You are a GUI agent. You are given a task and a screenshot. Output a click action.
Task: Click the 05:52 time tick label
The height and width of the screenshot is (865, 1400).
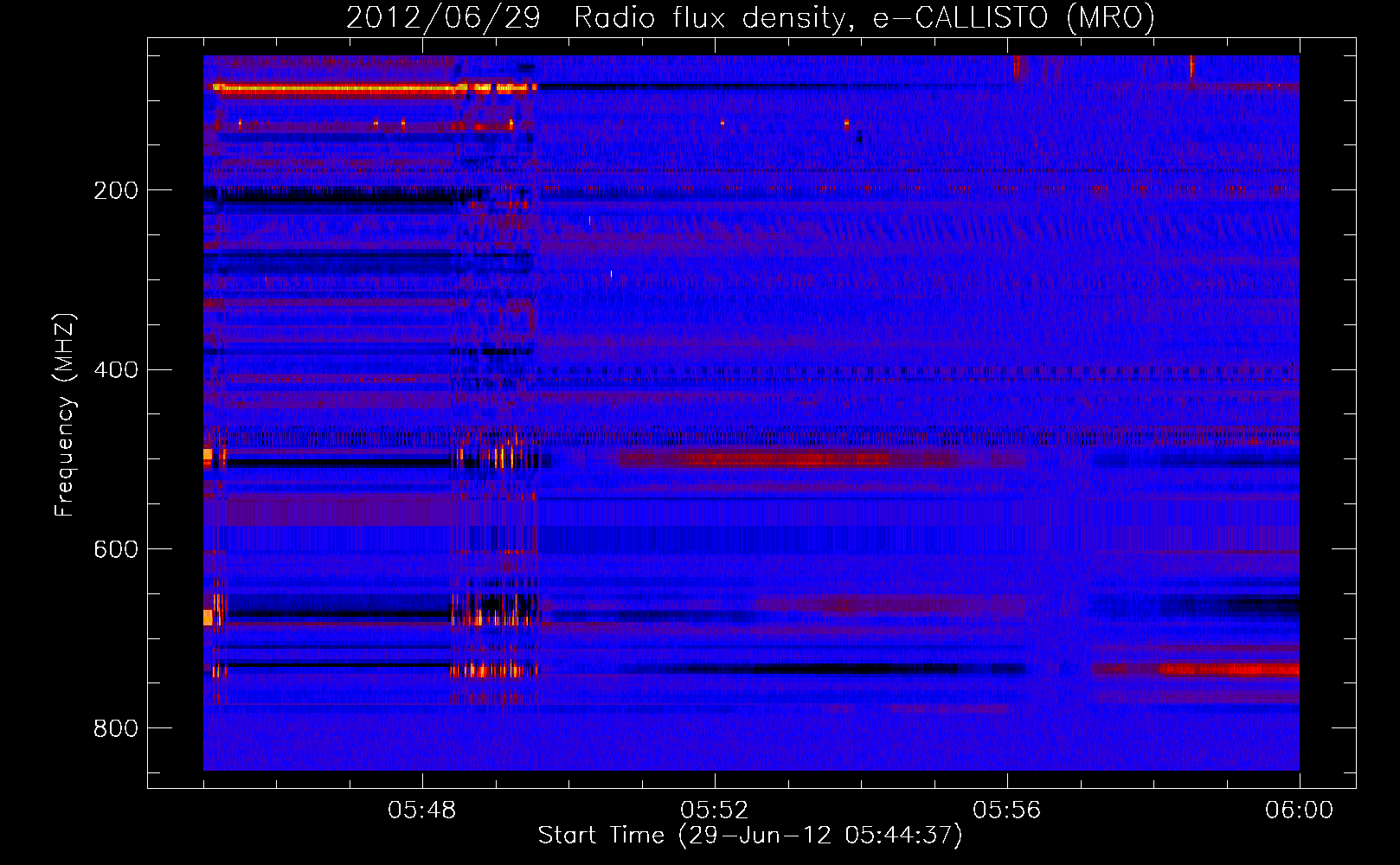(x=715, y=811)
